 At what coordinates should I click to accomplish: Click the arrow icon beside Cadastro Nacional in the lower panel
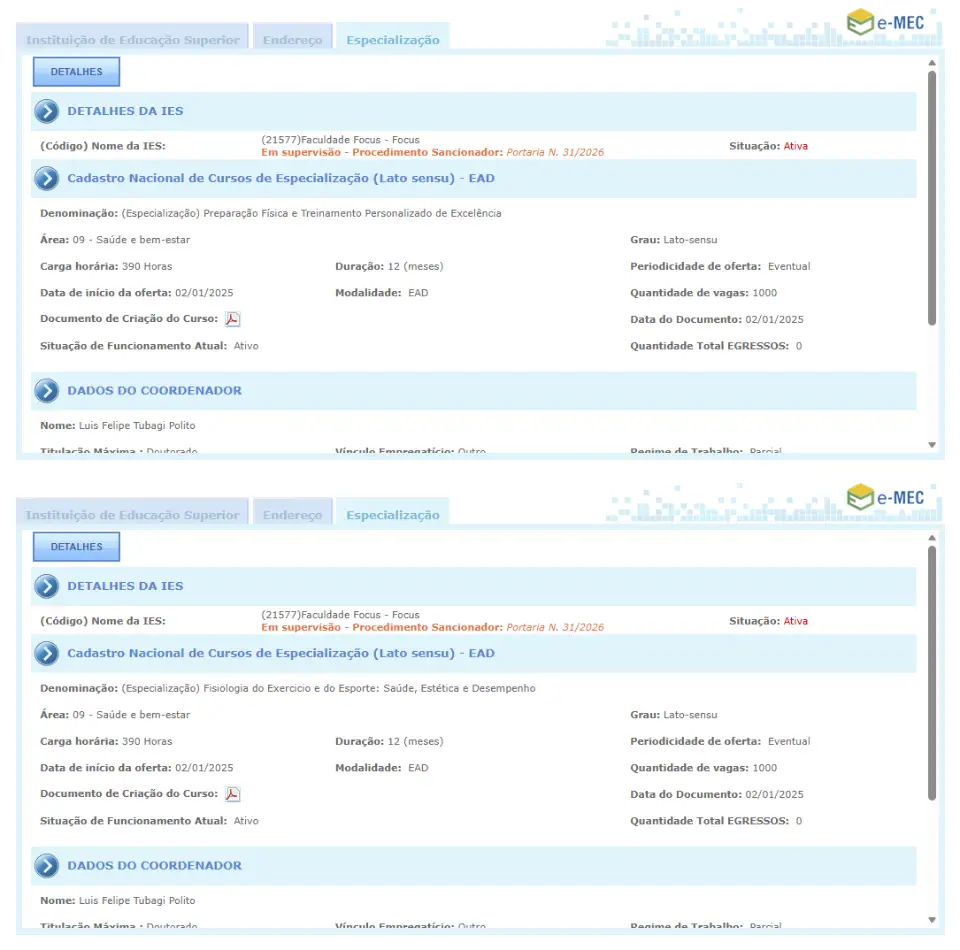click(46, 654)
